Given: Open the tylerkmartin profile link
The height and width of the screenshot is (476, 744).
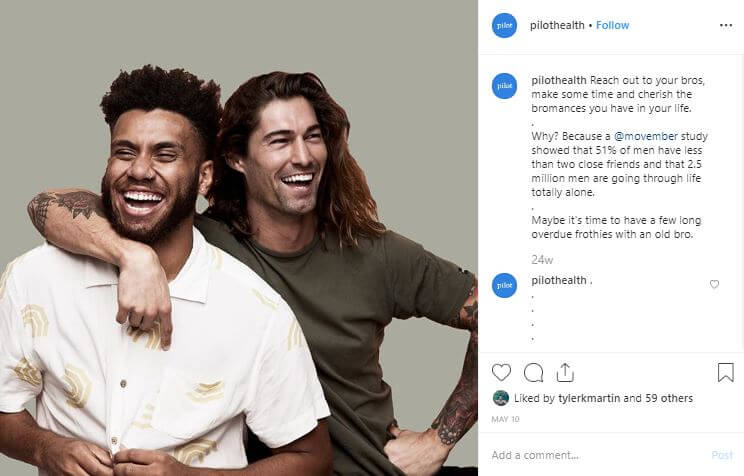Looking at the screenshot, I should tap(589, 398).
